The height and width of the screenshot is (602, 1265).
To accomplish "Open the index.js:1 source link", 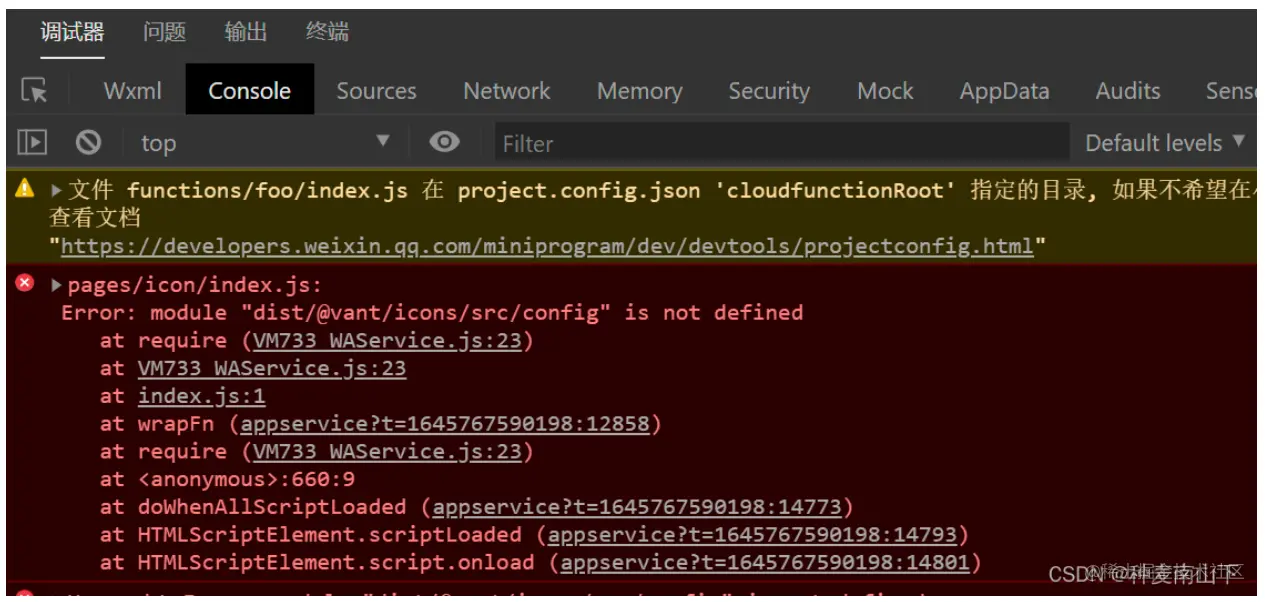I will (x=202, y=396).
